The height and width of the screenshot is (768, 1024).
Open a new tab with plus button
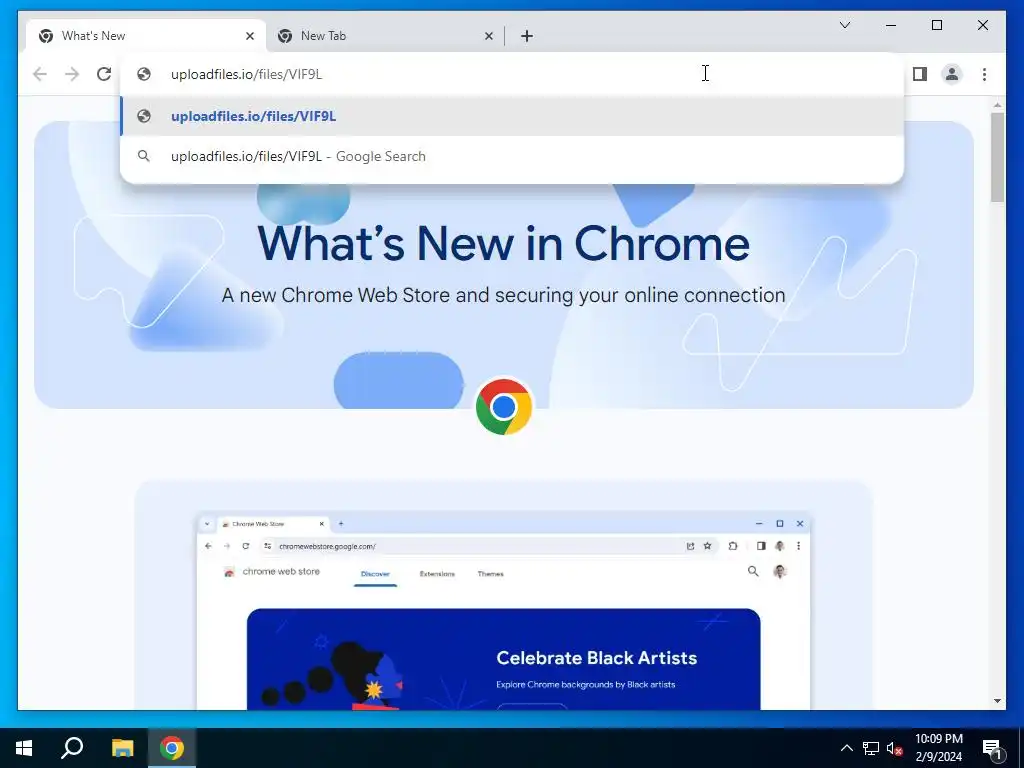click(x=527, y=36)
